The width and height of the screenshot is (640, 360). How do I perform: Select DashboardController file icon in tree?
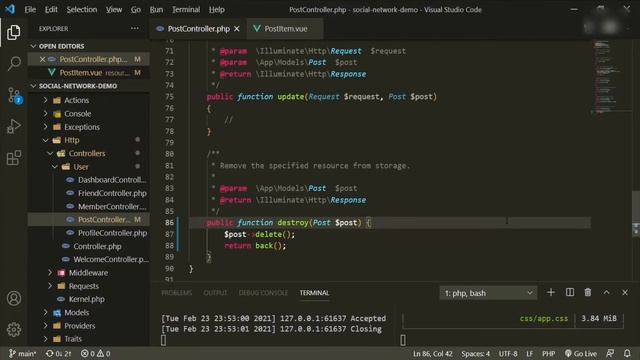pos(70,180)
